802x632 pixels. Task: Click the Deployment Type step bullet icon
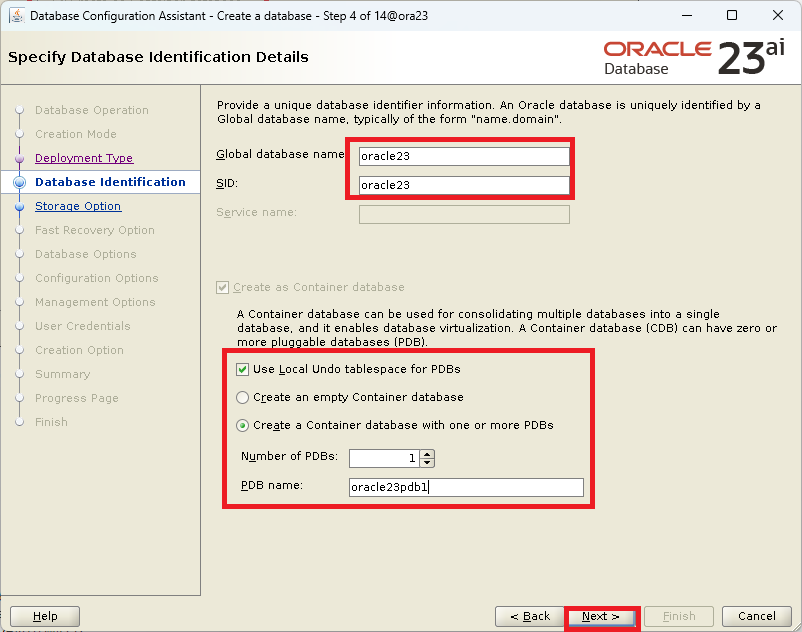(19, 159)
